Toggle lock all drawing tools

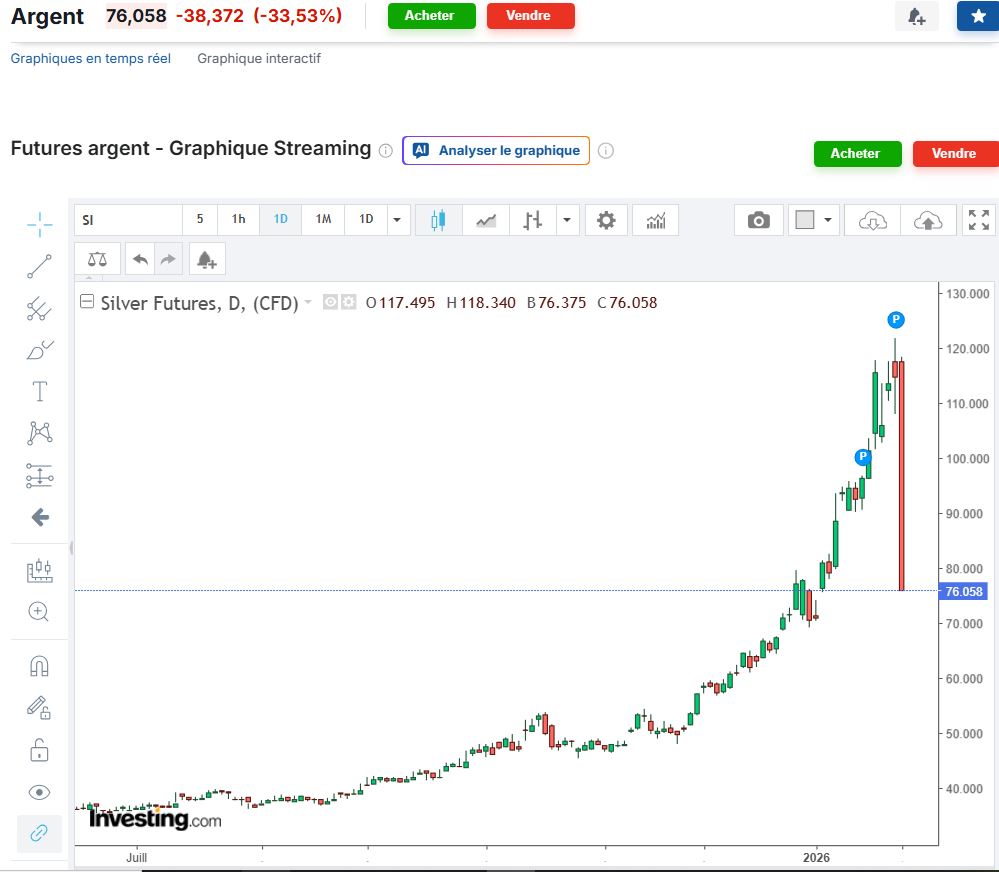pos(40,750)
